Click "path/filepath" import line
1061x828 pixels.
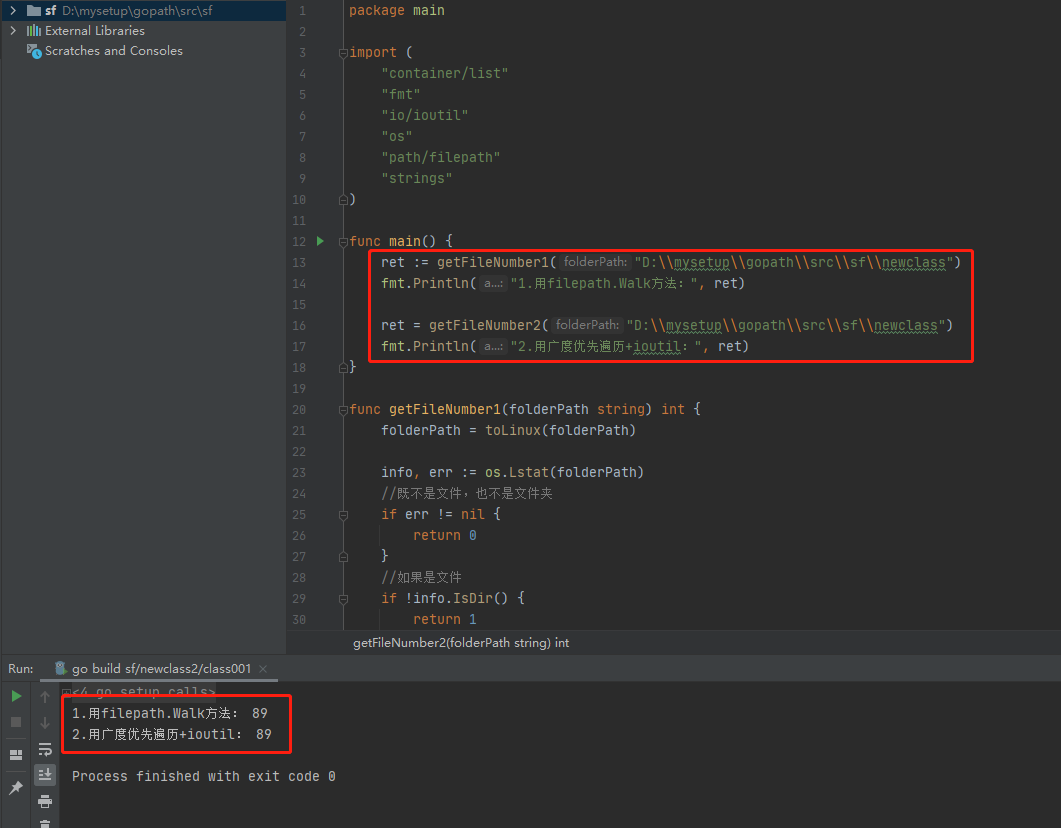(x=441, y=157)
